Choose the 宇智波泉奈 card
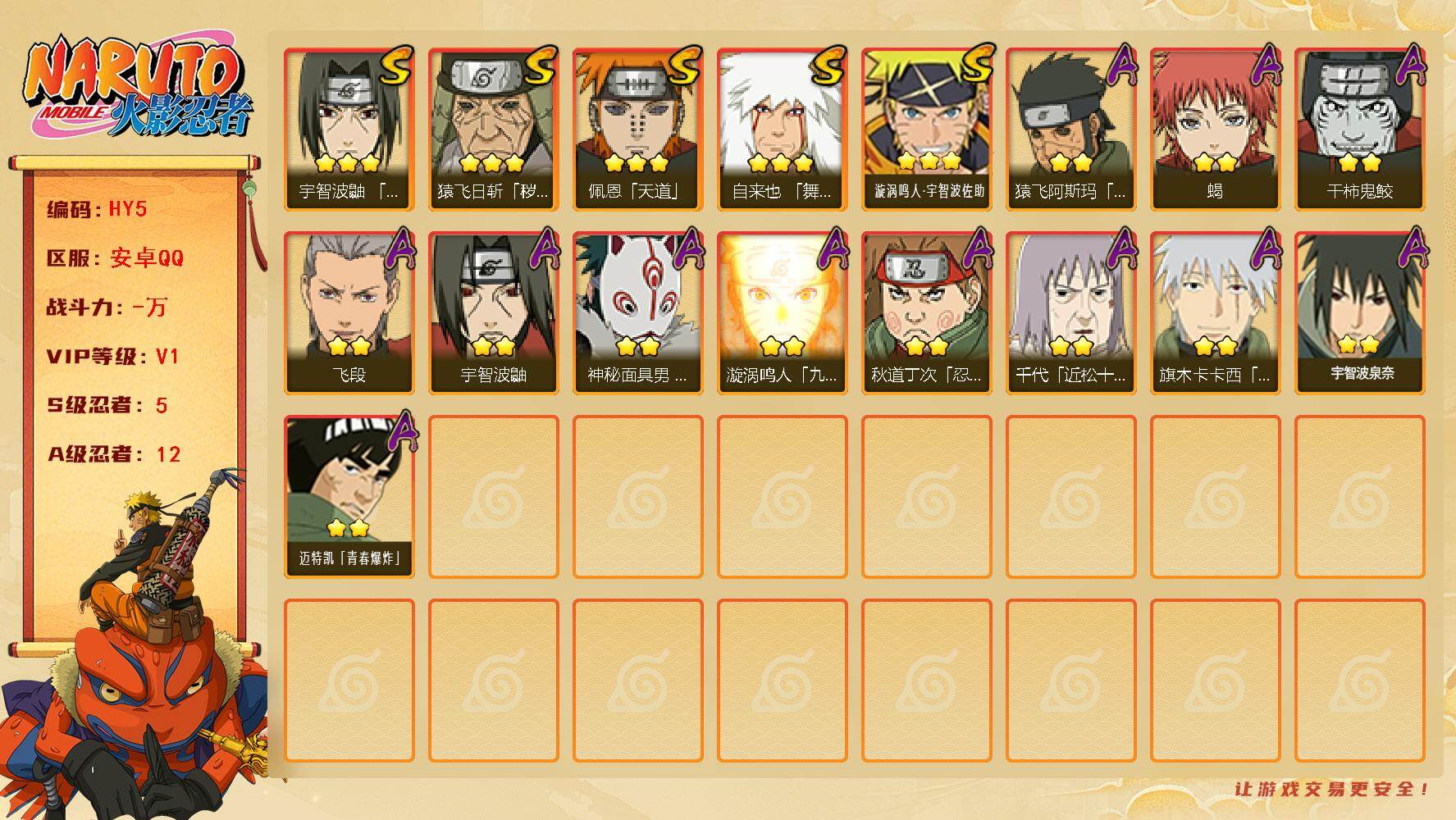Viewport: 1456px width, 820px height. click(1359, 313)
